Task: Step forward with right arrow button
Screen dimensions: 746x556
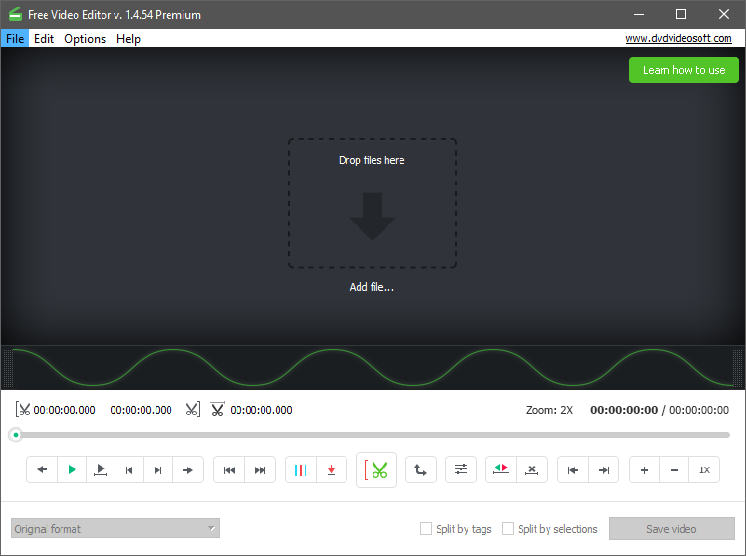Action: (188, 470)
